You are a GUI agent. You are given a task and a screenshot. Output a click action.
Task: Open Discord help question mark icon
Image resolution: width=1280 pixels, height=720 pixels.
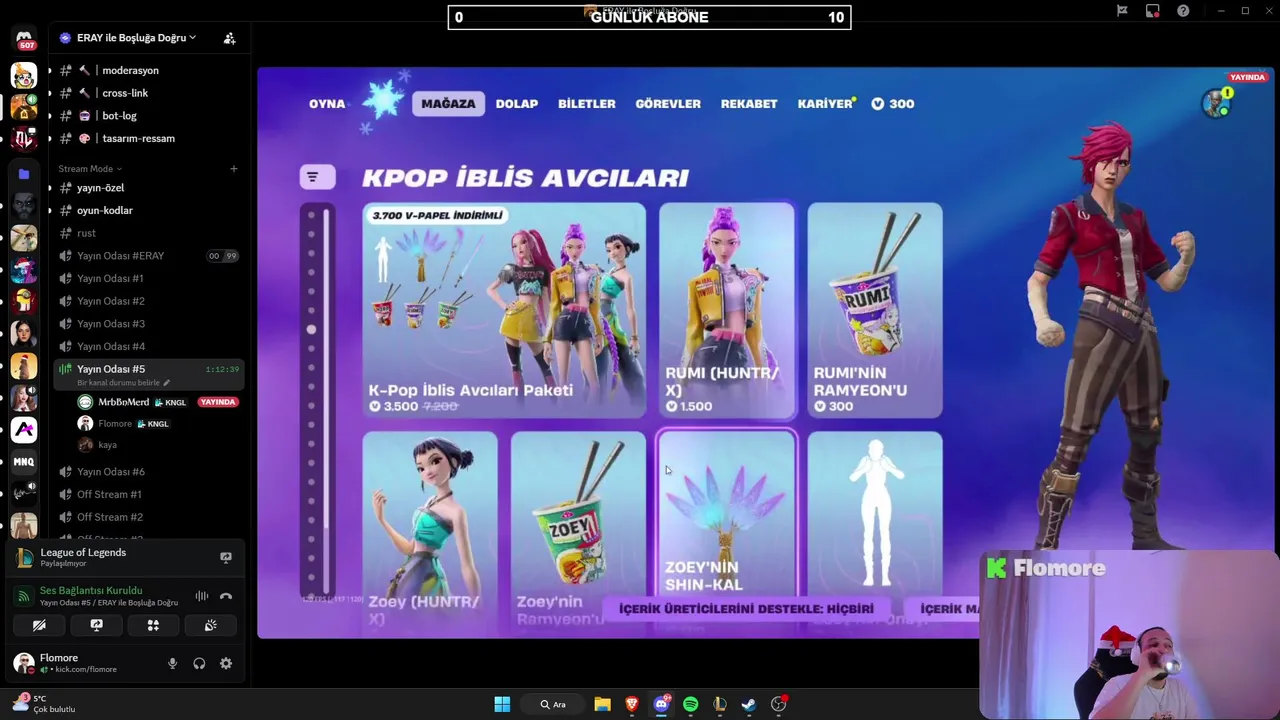tap(1183, 11)
